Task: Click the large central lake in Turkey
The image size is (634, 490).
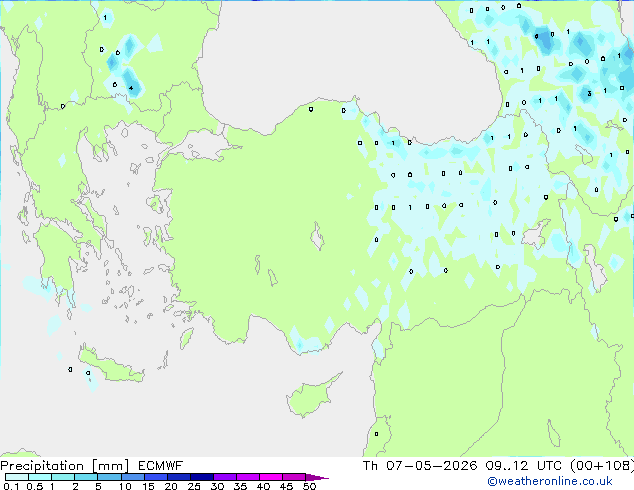Action: pyautogui.click(x=317, y=236)
